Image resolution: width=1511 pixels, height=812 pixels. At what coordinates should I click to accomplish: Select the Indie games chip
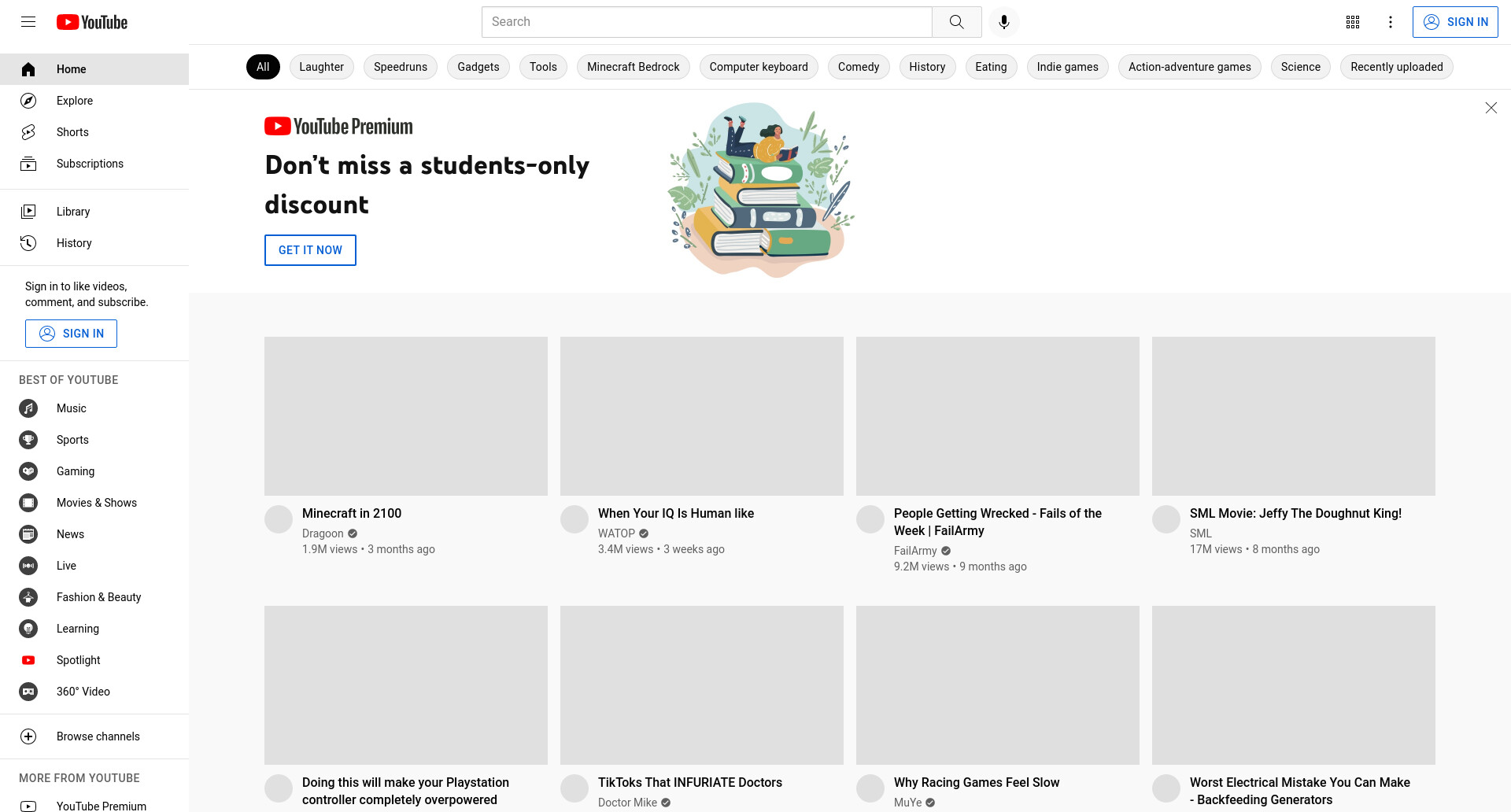click(1067, 67)
